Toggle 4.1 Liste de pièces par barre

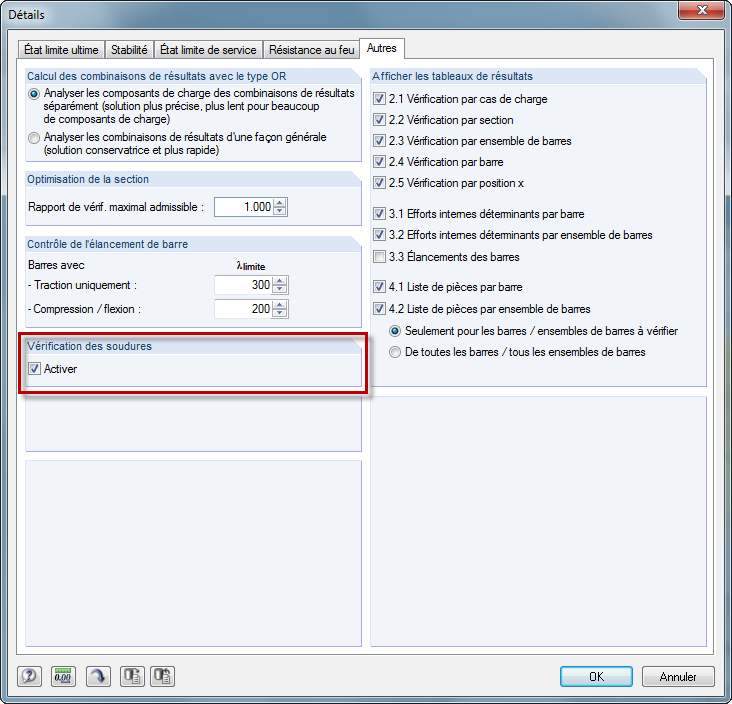379,287
